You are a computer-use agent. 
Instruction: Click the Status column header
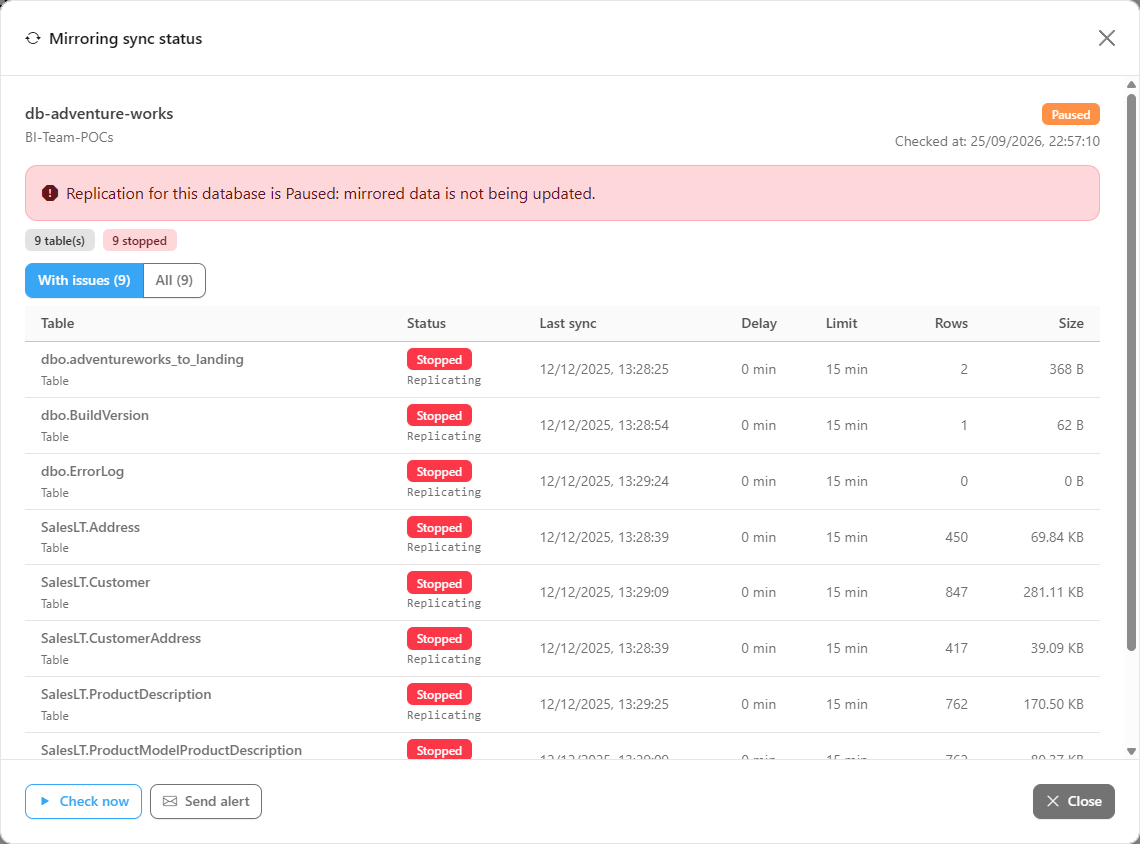(426, 323)
